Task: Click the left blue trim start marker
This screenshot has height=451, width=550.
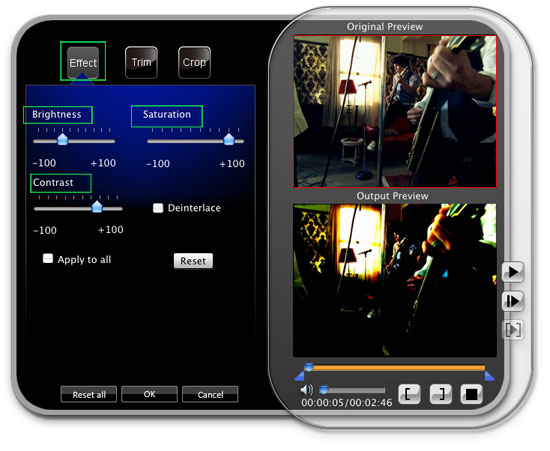Action: 300,376
